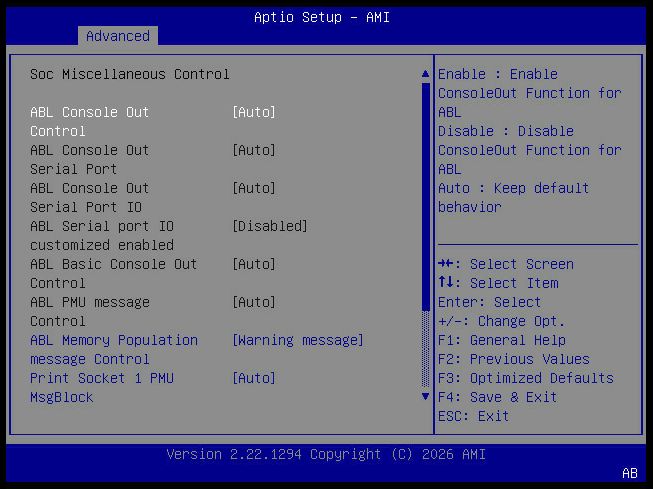Select ABL Basic Console Out Control label

point(114,274)
